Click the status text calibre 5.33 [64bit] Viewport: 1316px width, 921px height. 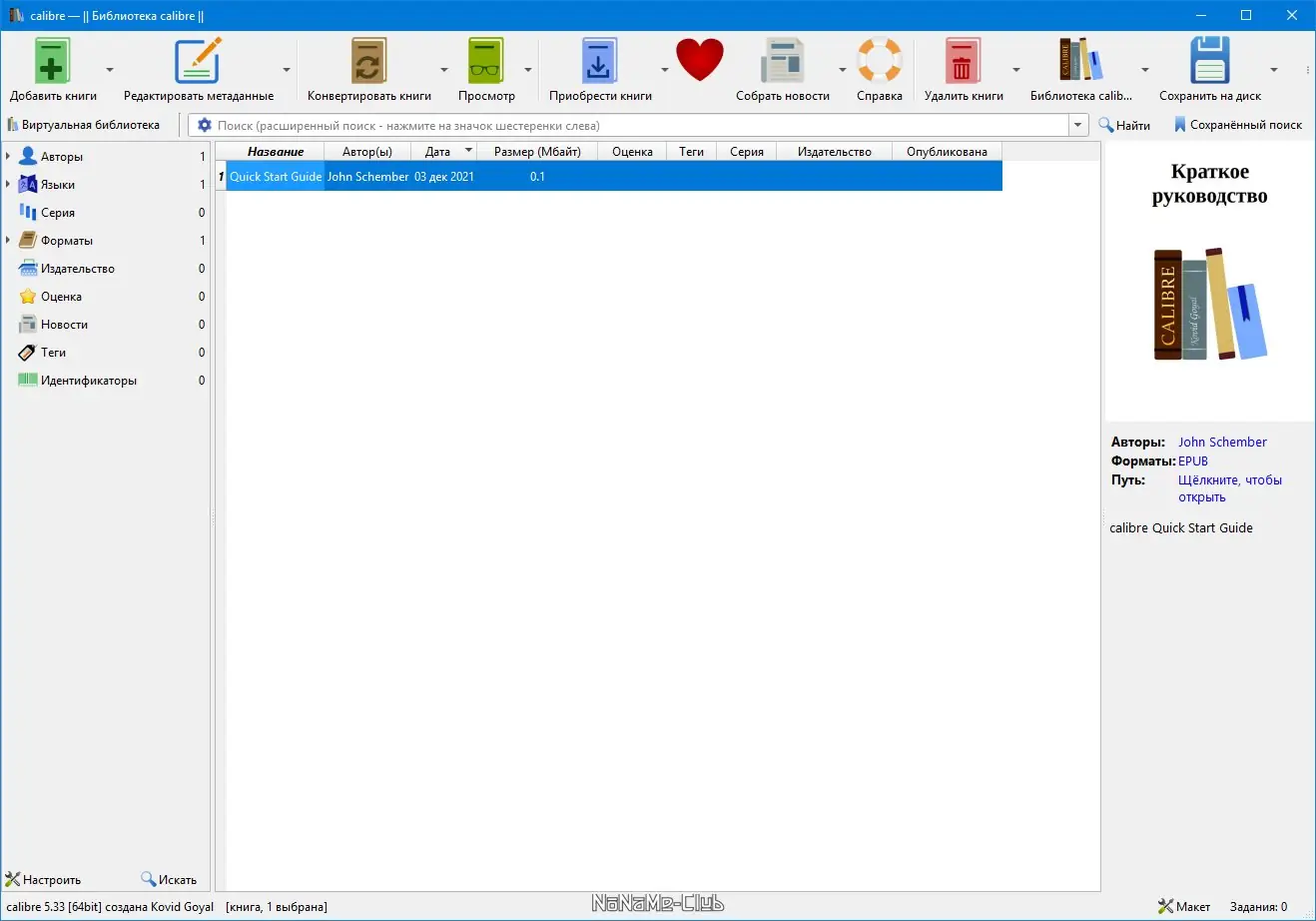[54, 907]
